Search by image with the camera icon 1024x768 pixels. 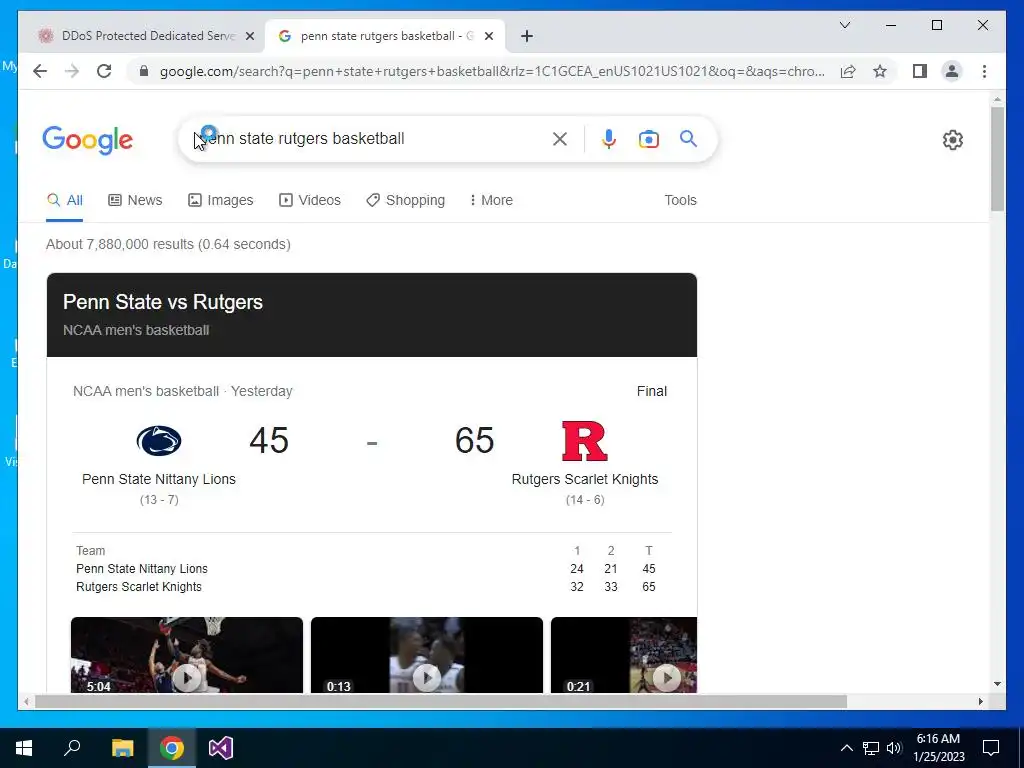pos(648,139)
